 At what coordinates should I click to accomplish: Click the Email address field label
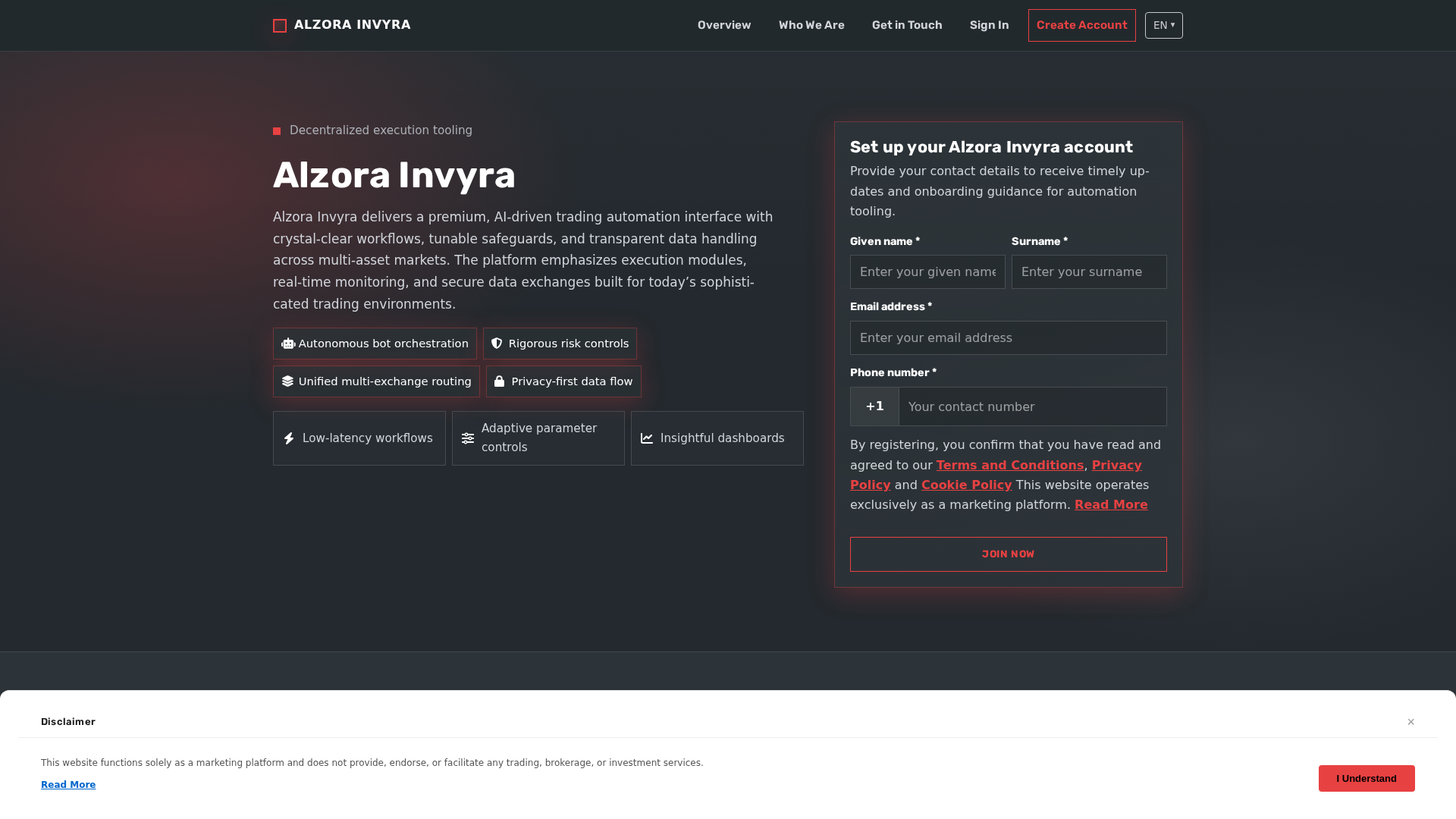click(x=891, y=306)
